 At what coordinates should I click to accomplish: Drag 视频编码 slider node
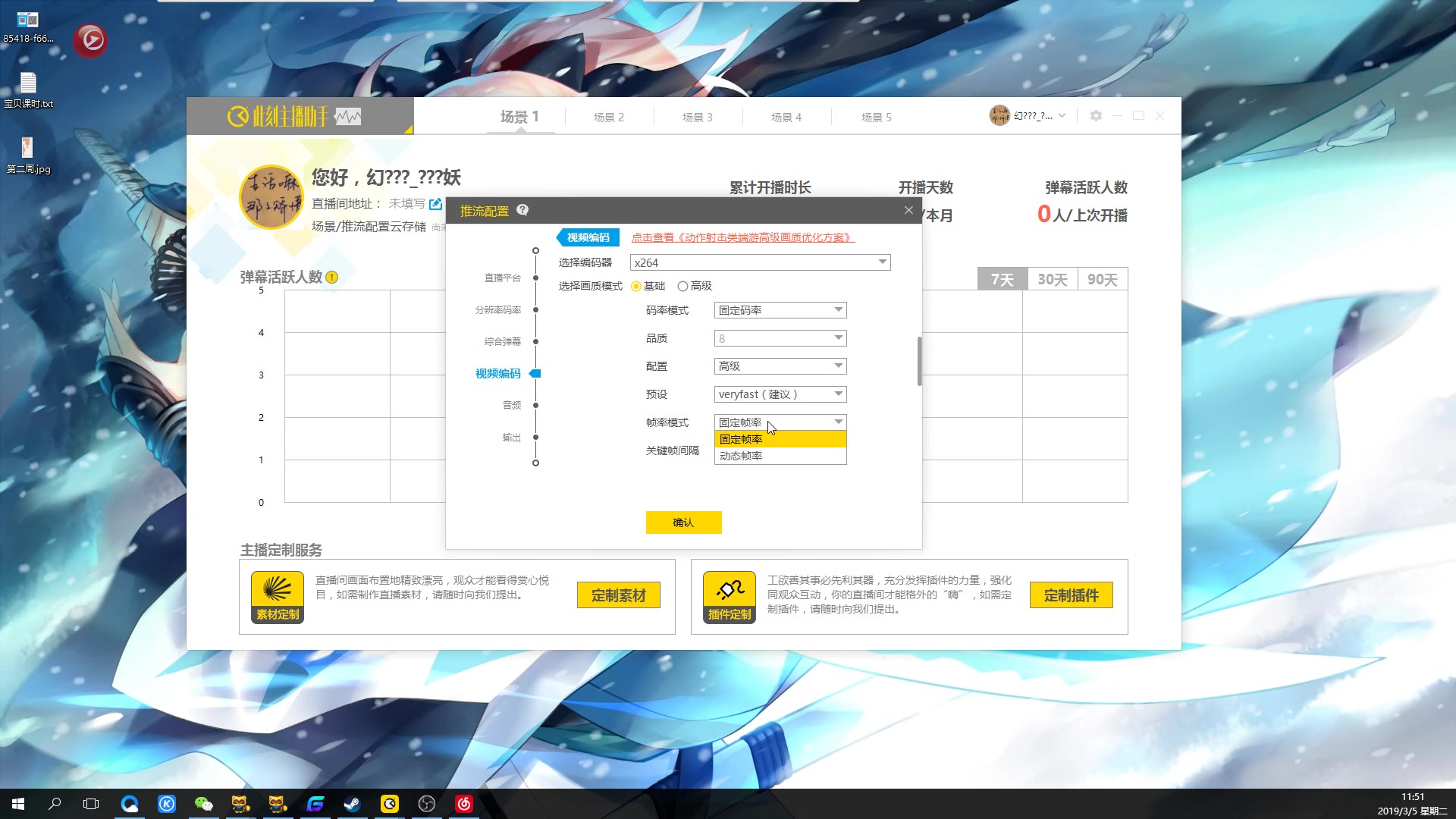(x=536, y=373)
